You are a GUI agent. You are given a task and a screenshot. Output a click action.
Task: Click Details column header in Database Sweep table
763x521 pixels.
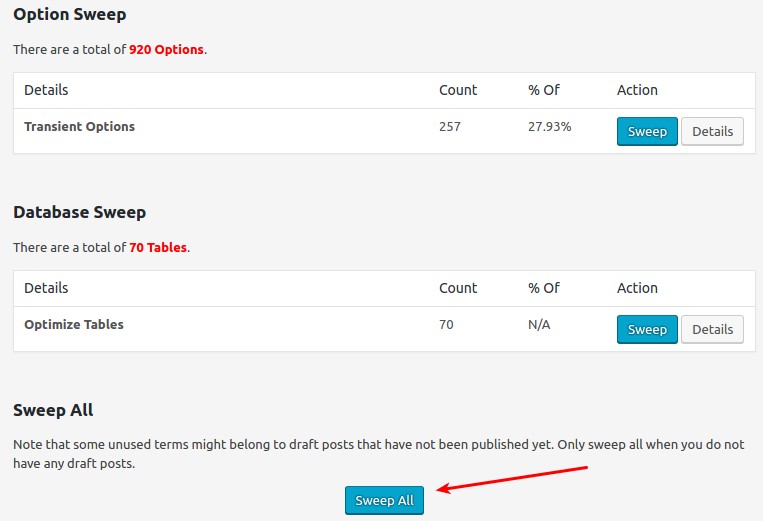[x=46, y=288]
